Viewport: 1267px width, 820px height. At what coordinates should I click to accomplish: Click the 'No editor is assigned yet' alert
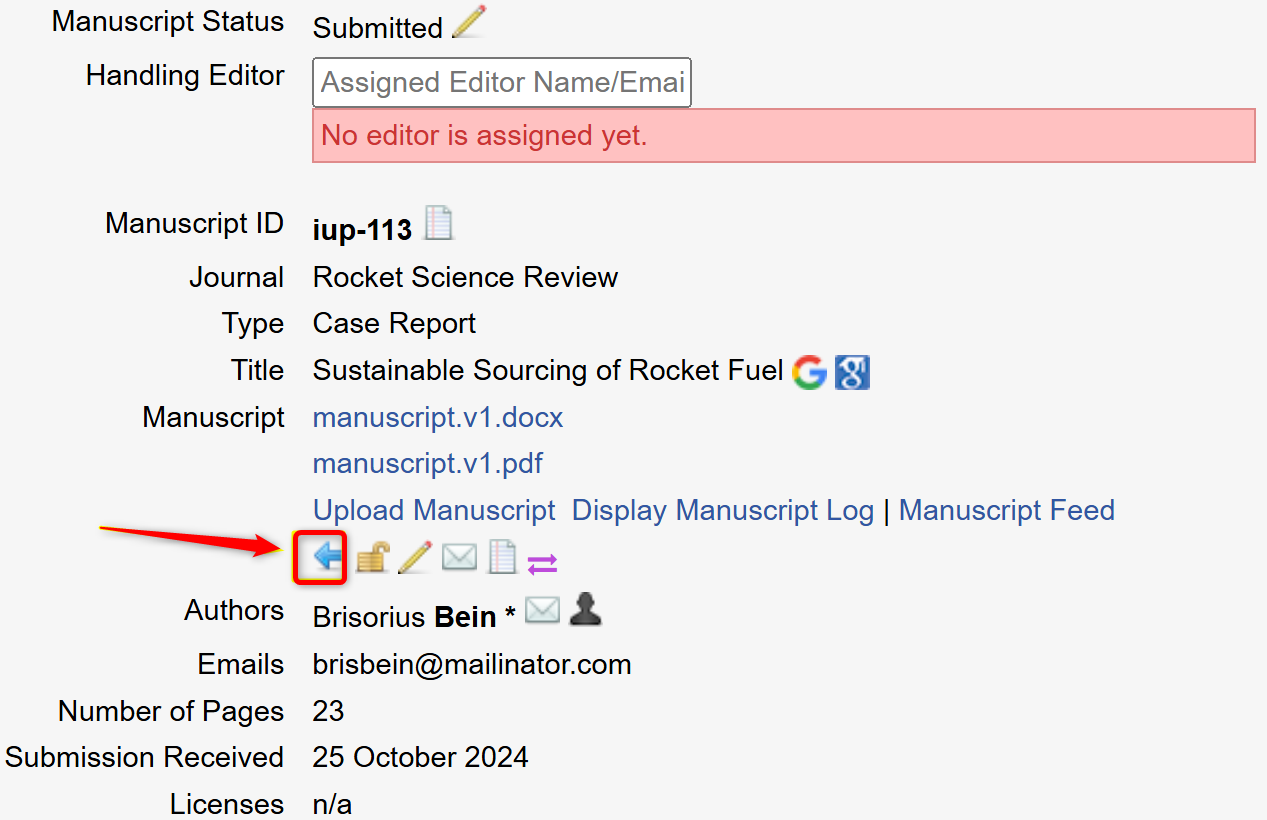(783, 135)
